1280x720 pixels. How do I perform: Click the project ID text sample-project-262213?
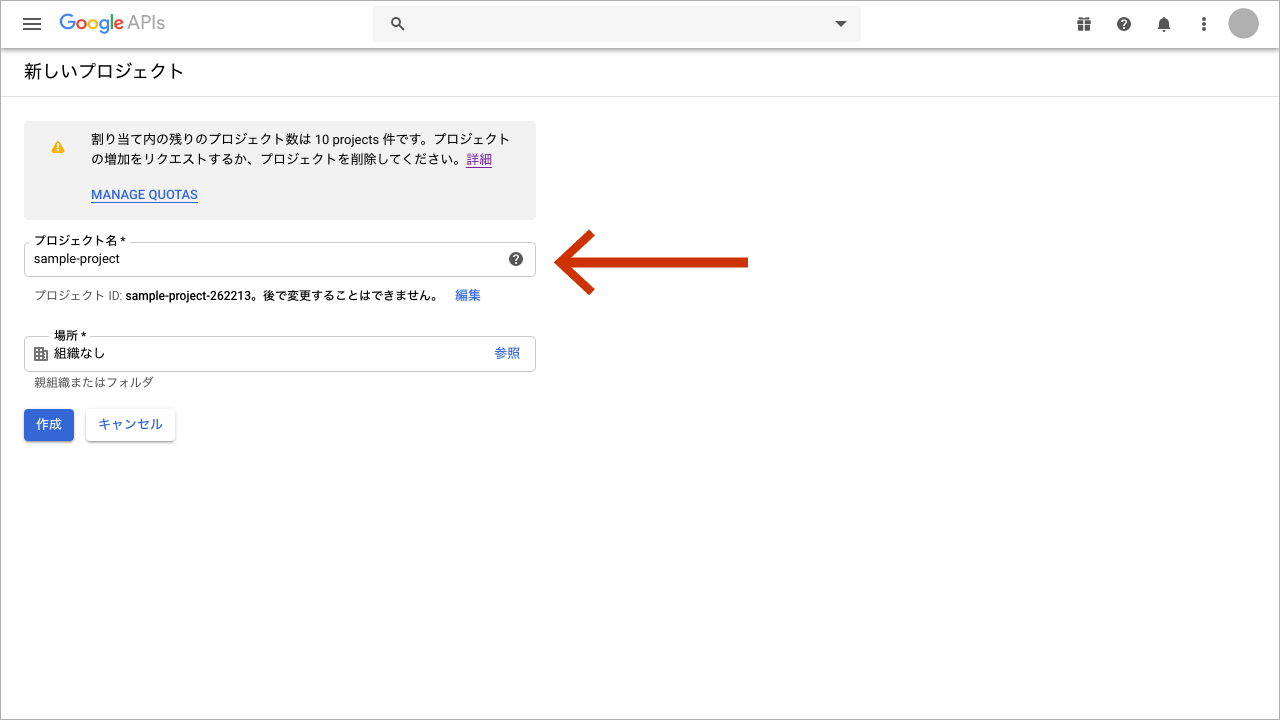tap(187, 295)
